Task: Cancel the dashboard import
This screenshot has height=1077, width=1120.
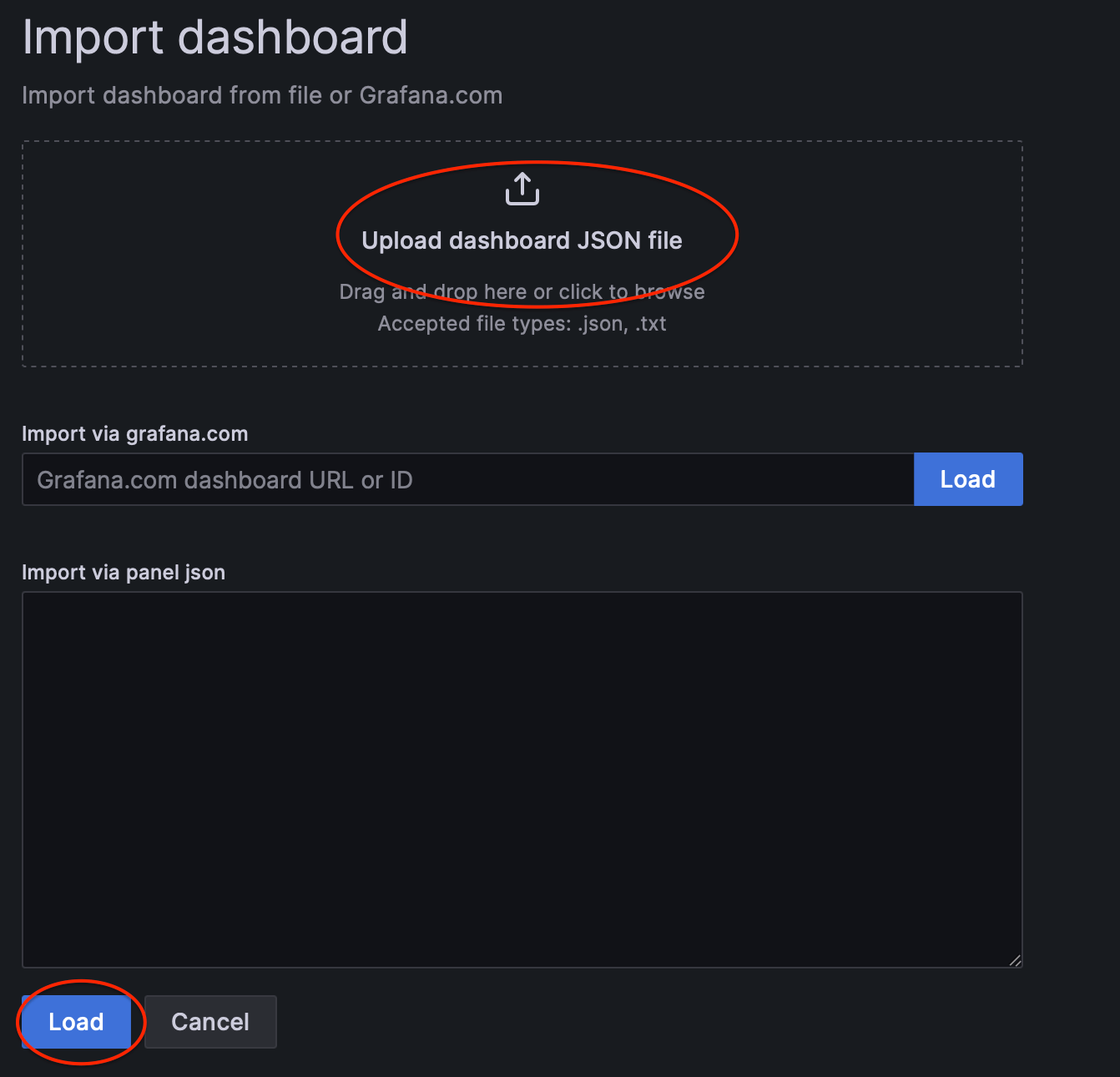Action: [210, 1022]
